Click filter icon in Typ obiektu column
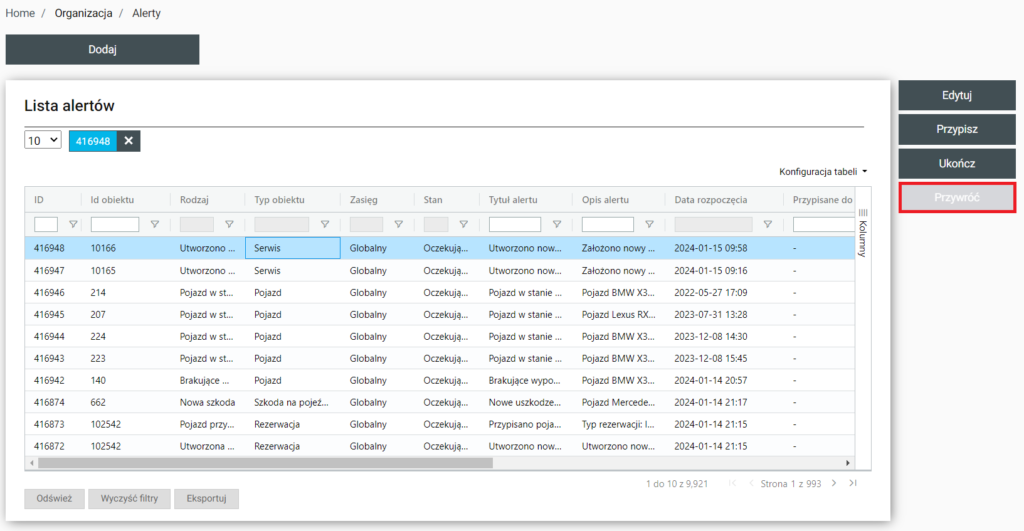Viewport: 1024px width, 531px height. pos(324,225)
